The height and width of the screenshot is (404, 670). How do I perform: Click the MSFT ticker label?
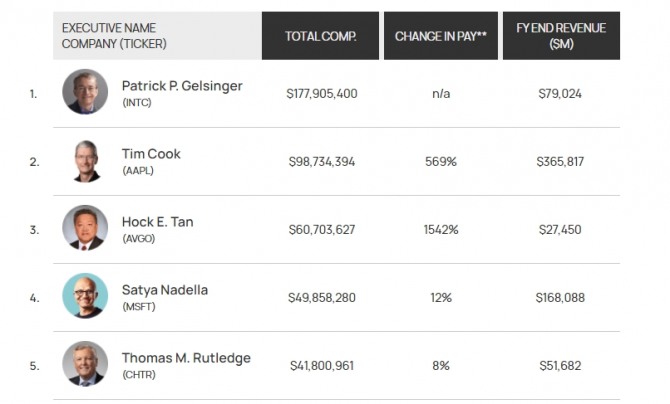138,307
